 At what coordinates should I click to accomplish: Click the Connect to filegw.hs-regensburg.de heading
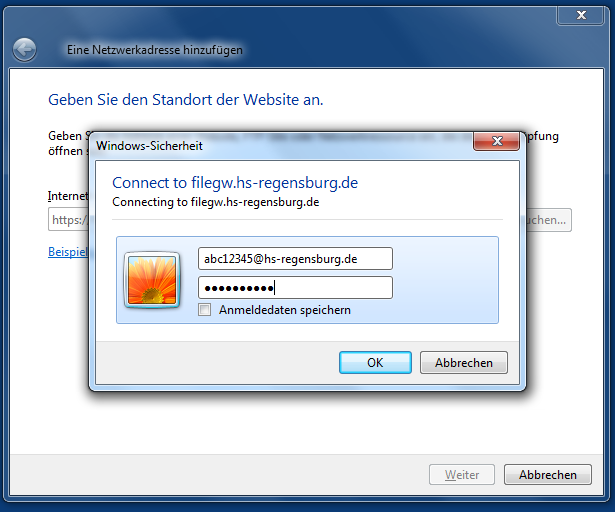point(235,183)
